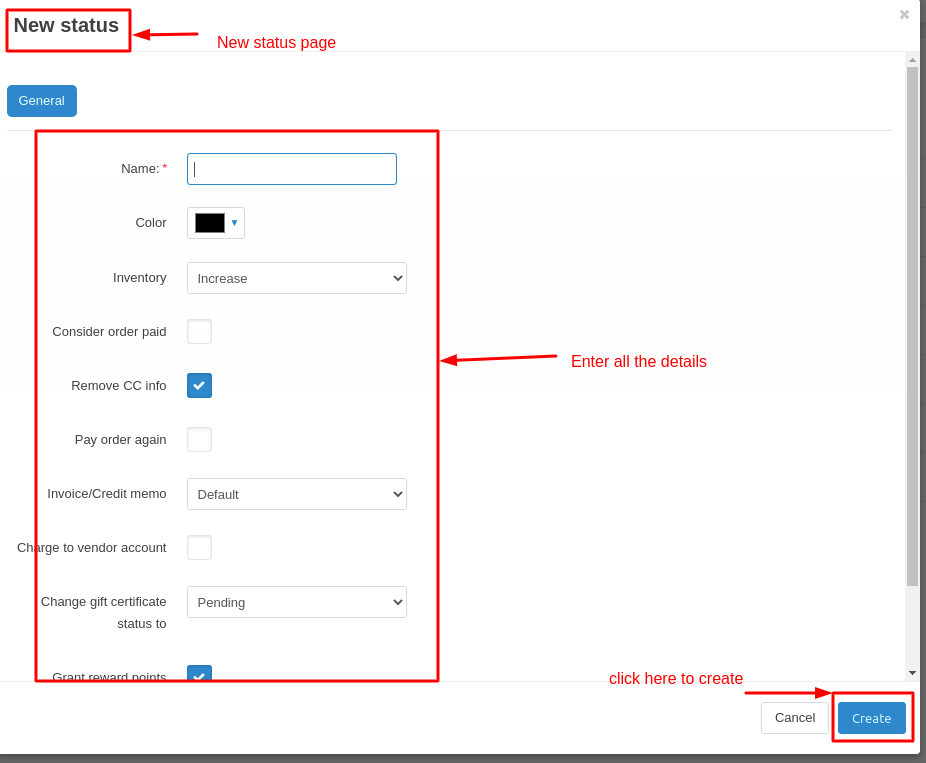Viewport: 926px width, 763px height.
Task: Switch to the General tab
Action: 42,101
